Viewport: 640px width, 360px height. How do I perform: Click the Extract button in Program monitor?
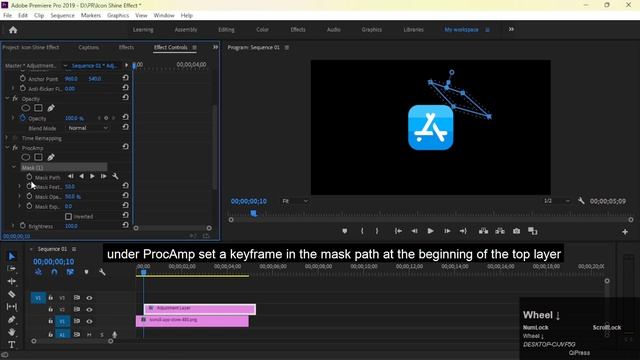500,231
